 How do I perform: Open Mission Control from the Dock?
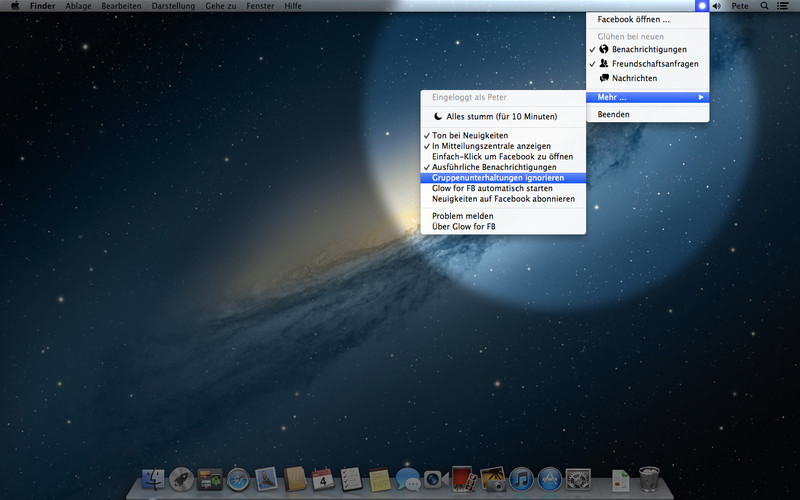(210, 480)
